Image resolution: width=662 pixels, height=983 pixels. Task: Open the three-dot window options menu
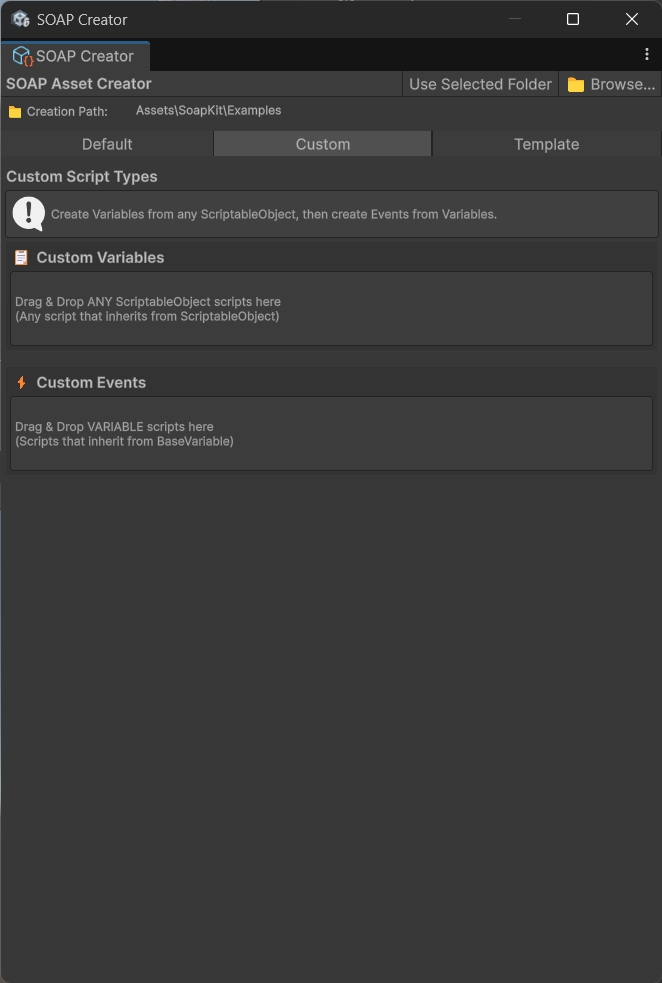647,55
